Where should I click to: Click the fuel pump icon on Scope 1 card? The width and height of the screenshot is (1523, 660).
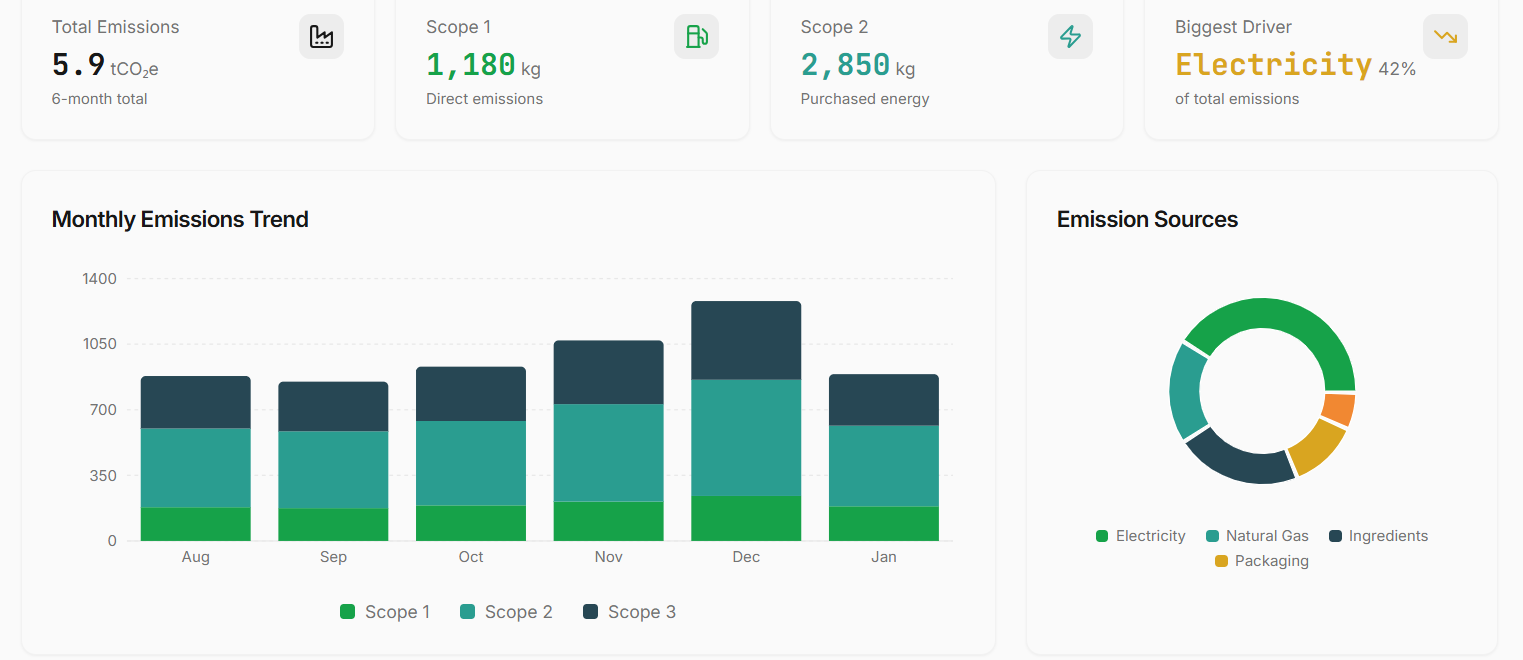pos(696,36)
